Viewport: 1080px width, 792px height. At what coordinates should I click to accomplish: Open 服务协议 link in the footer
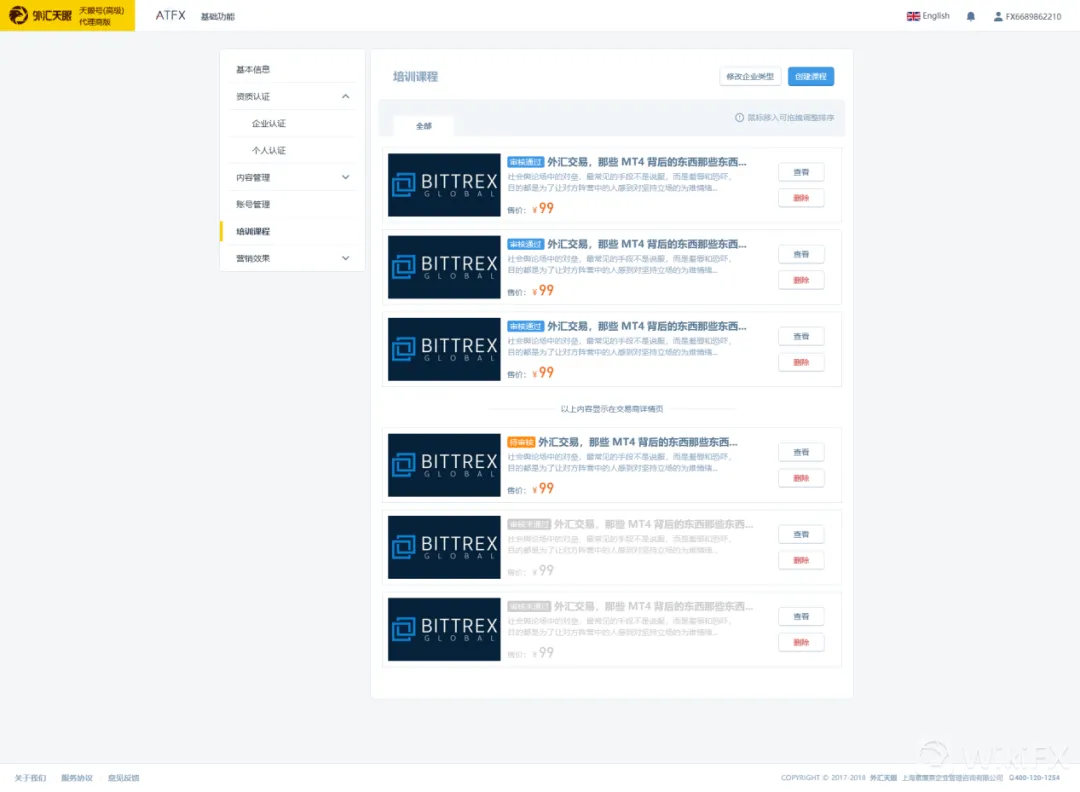coord(76,778)
